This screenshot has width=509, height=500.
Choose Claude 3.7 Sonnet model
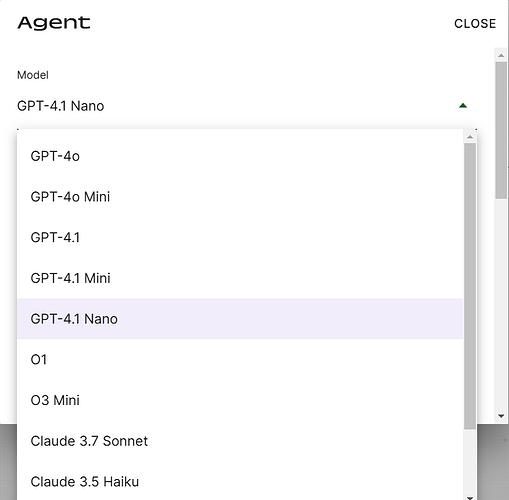coord(240,441)
